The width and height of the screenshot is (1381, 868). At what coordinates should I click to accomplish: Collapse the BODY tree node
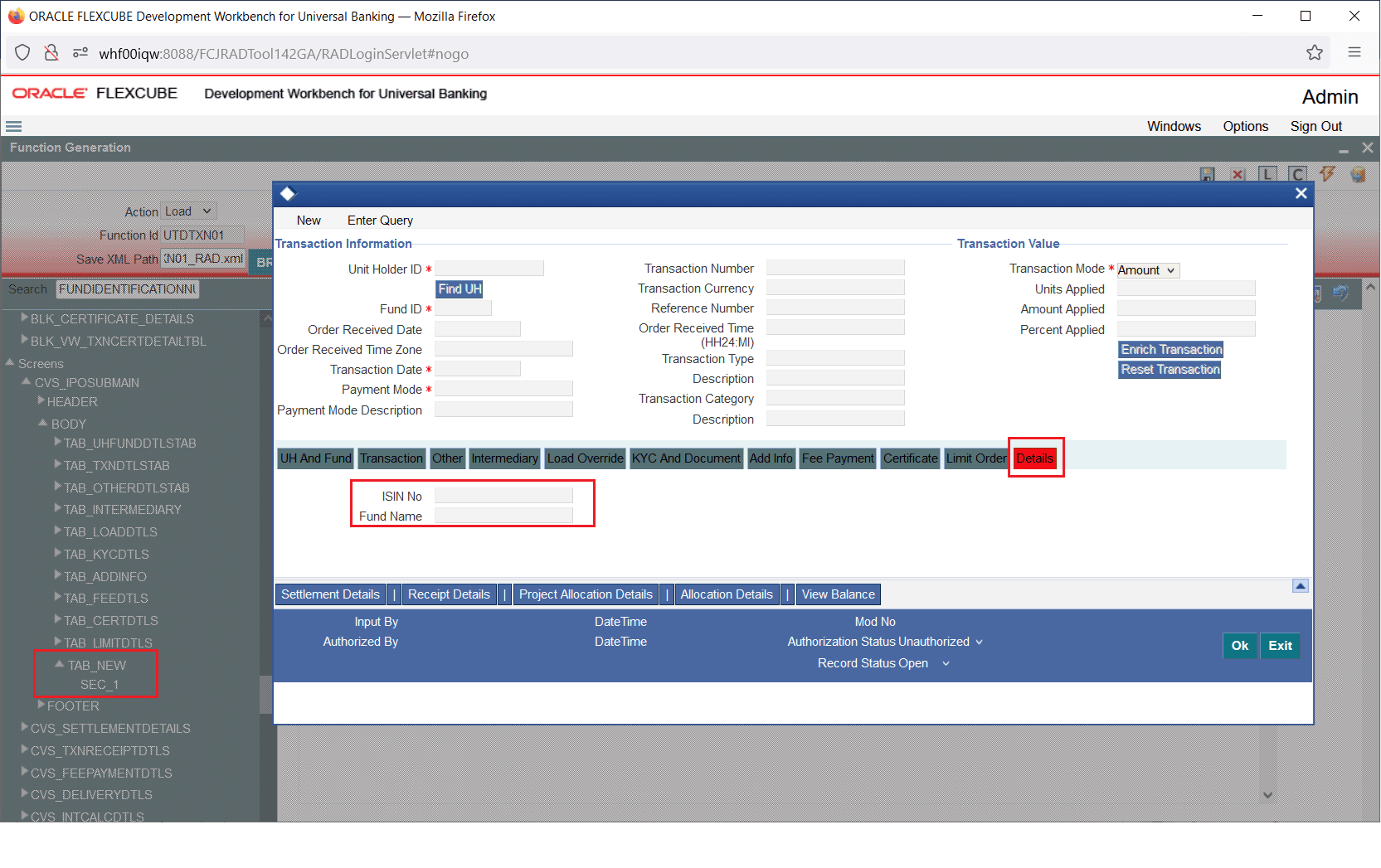coord(43,423)
